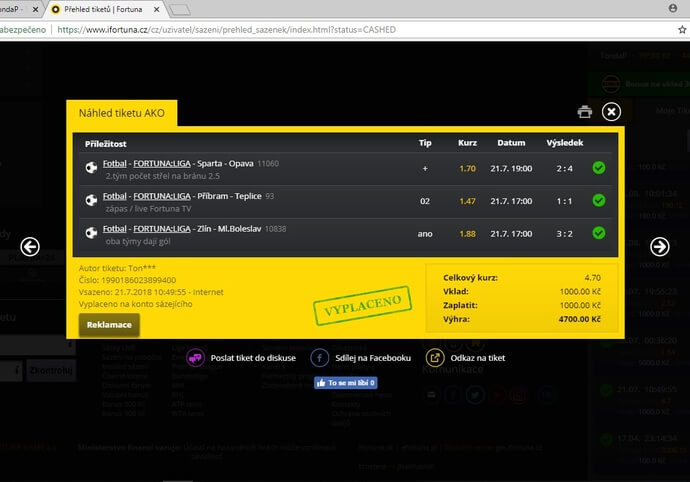The height and width of the screenshot is (482, 690).
Task: Go to next ticket with right arrow
Action: coord(660,247)
